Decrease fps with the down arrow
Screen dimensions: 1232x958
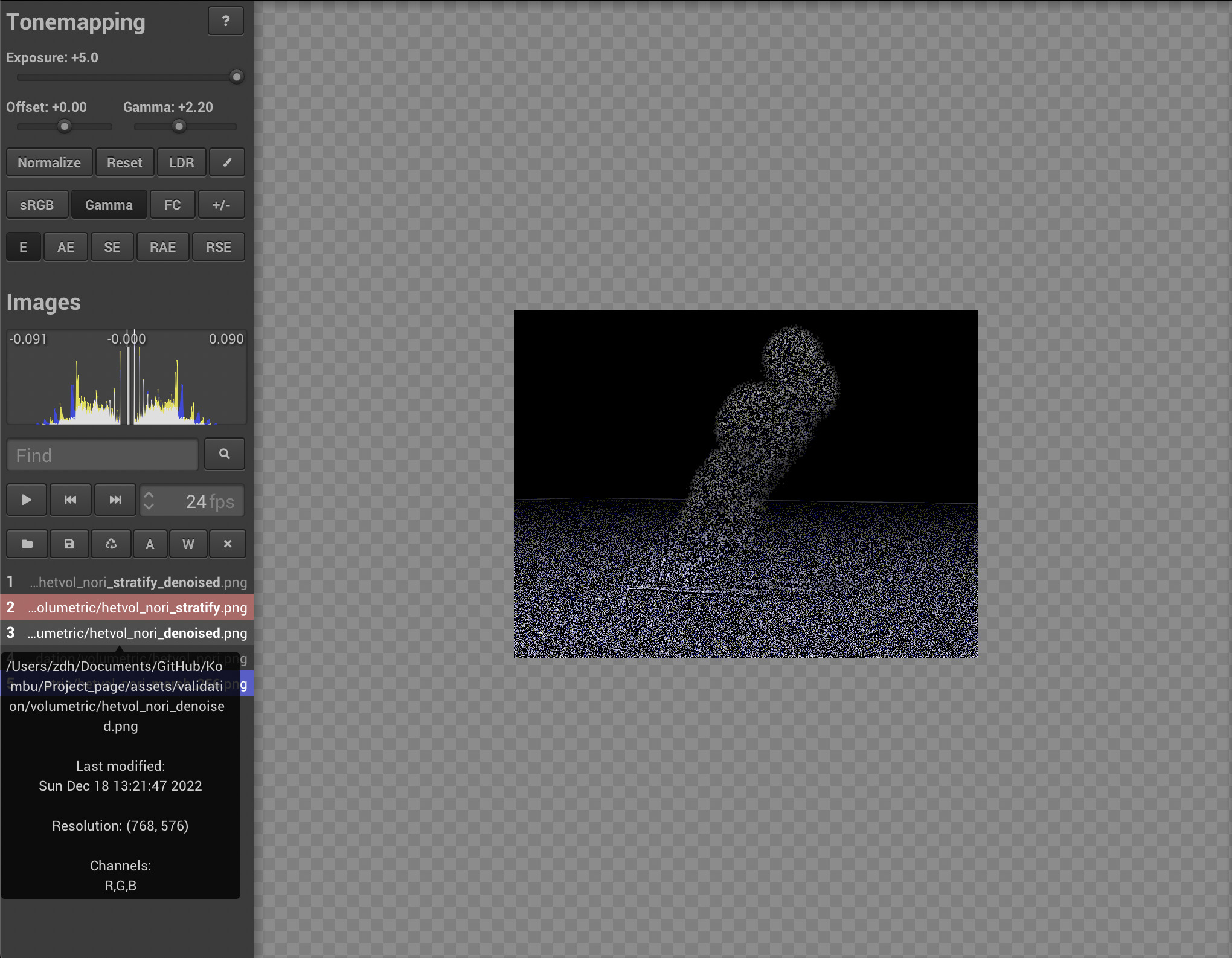click(149, 507)
